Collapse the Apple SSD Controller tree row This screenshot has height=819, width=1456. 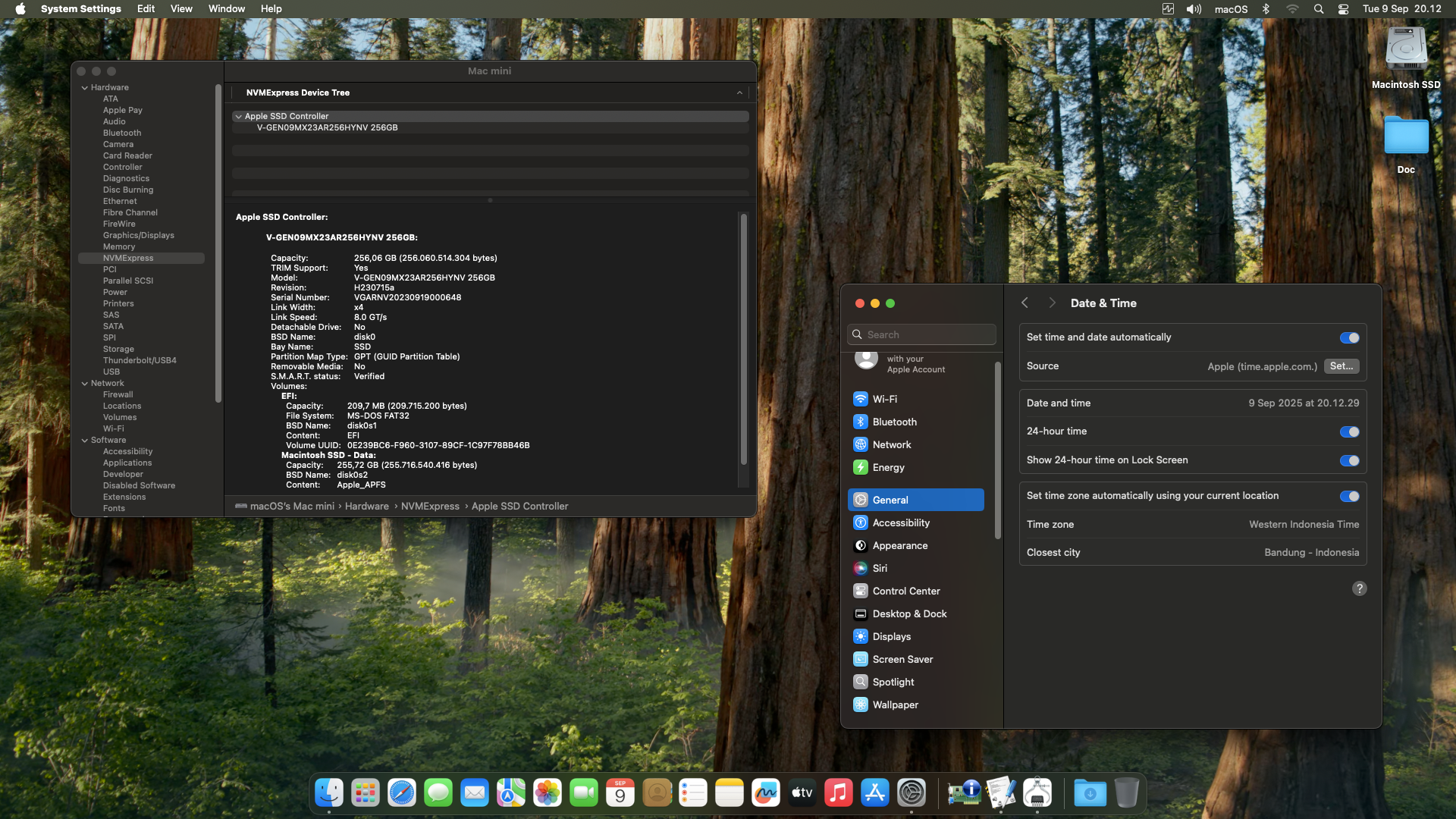click(239, 117)
